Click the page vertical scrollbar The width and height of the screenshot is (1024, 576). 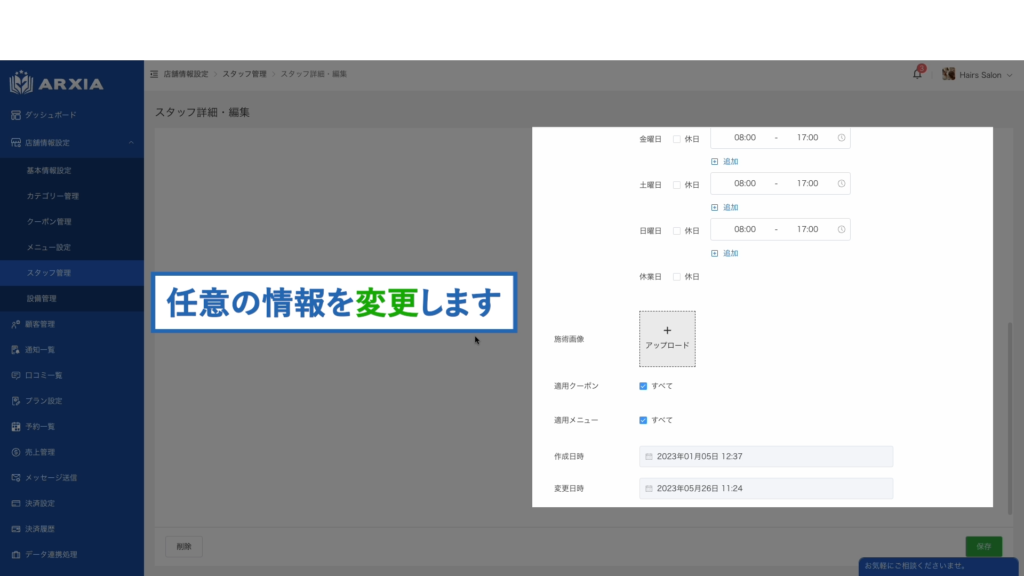click(1010, 418)
